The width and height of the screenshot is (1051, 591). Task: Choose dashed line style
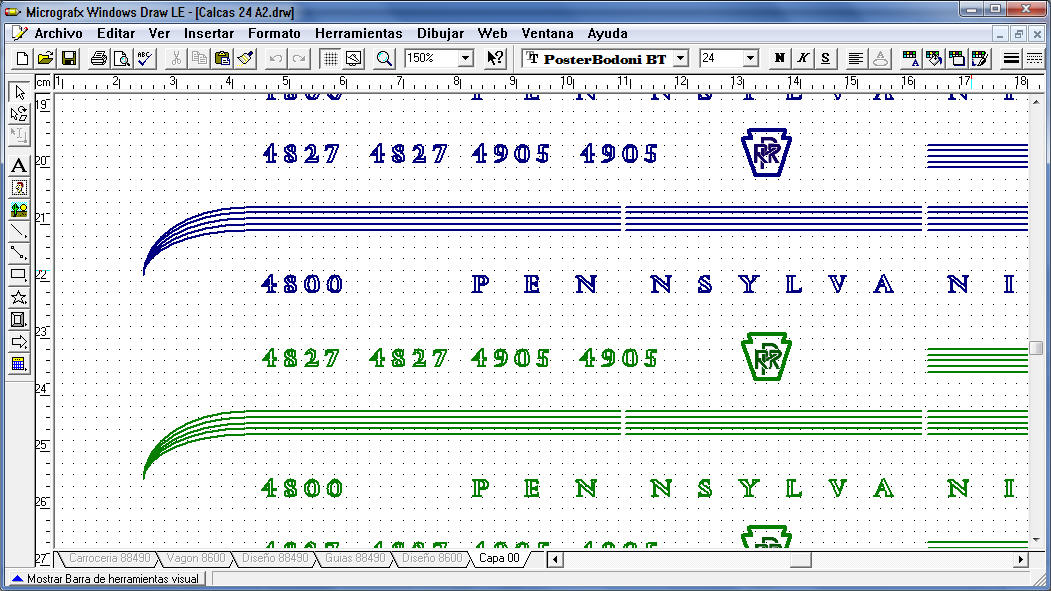[x=1034, y=58]
